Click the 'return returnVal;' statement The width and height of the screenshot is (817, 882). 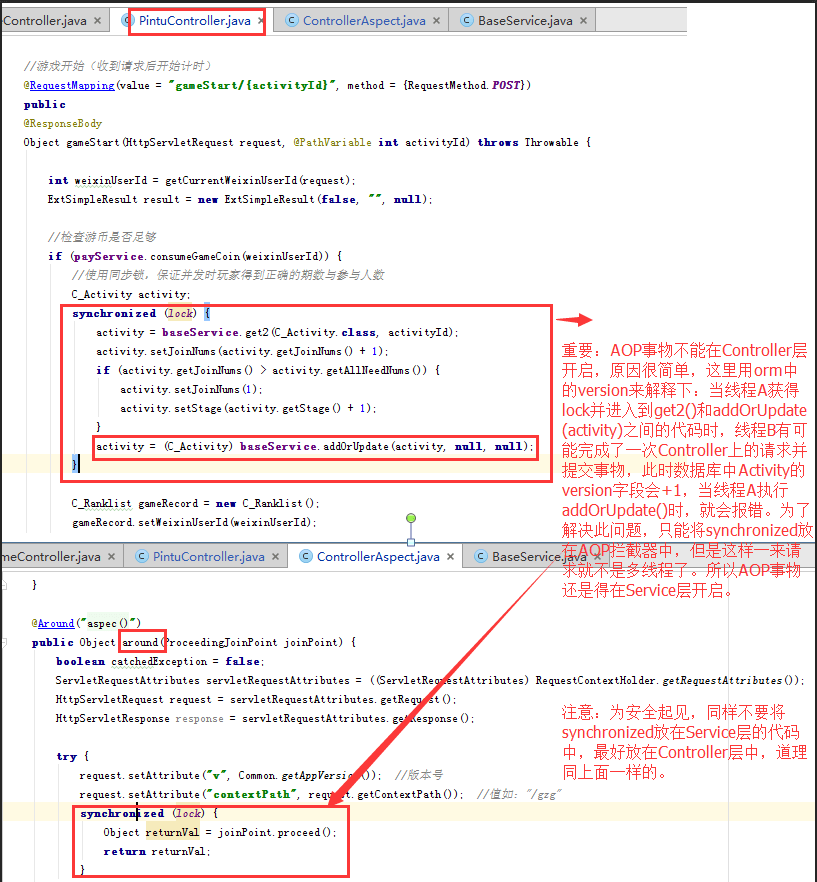pyautogui.click(x=156, y=852)
